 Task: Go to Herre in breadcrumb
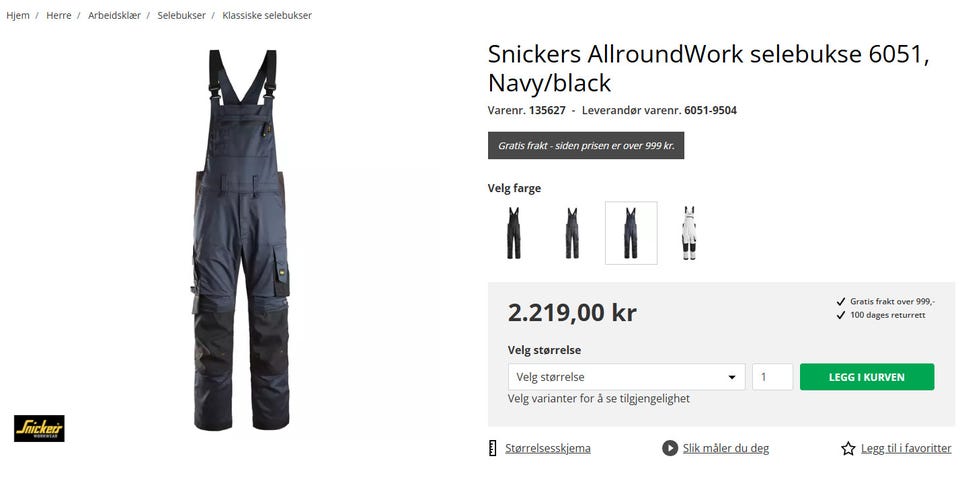[59, 15]
